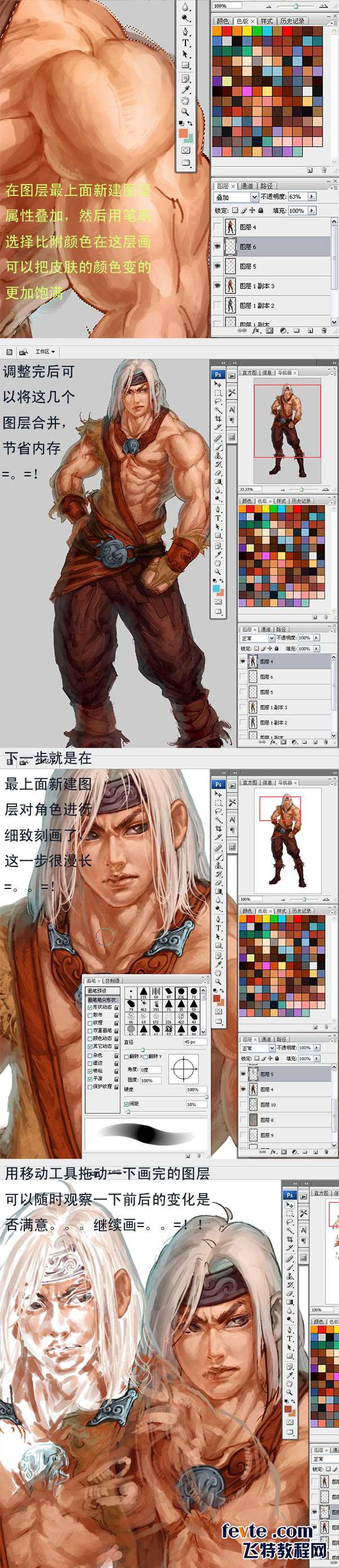Image resolution: width=339 pixels, height=1568 pixels.
Task: Show 图层 10 visibility in the brush panel window
Action: [x=244, y=1104]
